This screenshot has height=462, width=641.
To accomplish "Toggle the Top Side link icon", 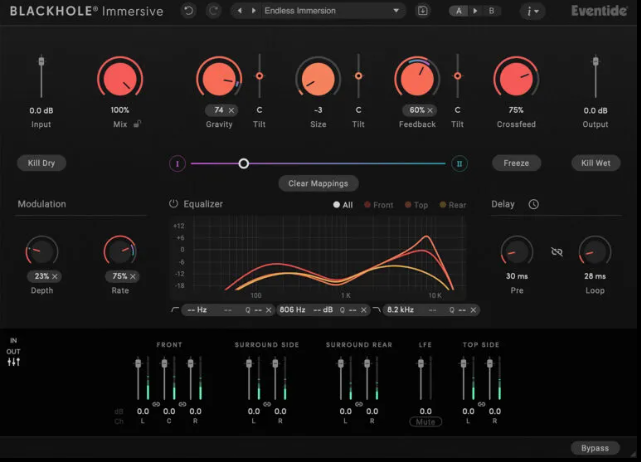I will coord(482,404).
